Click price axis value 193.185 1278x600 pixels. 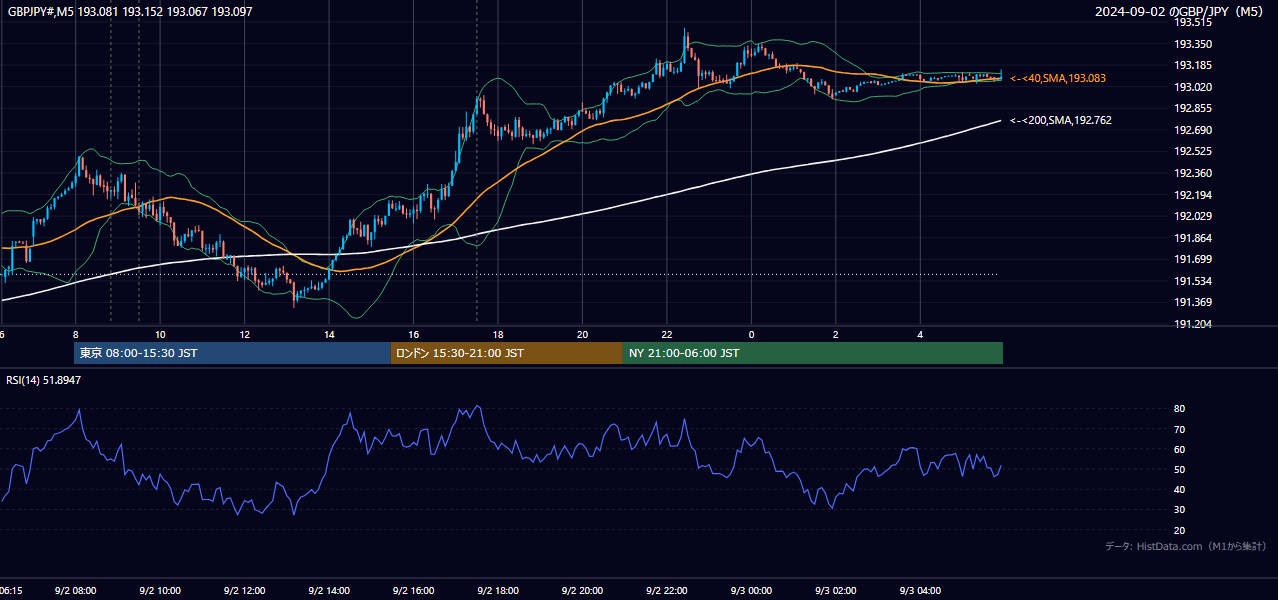pyautogui.click(x=1193, y=65)
